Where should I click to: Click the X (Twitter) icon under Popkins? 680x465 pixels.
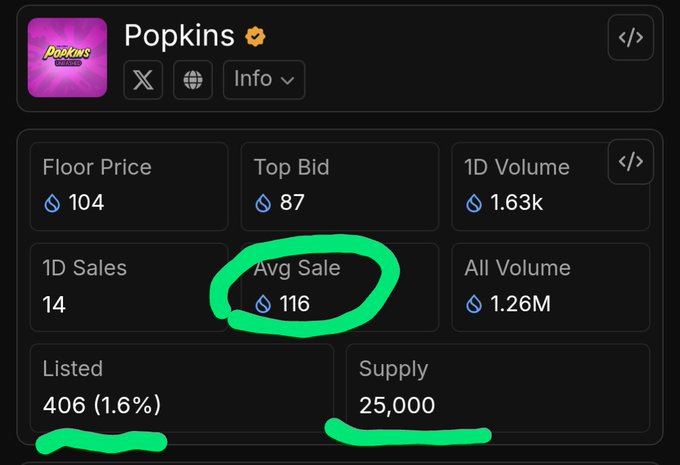pyautogui.click(x=143, y=79)
